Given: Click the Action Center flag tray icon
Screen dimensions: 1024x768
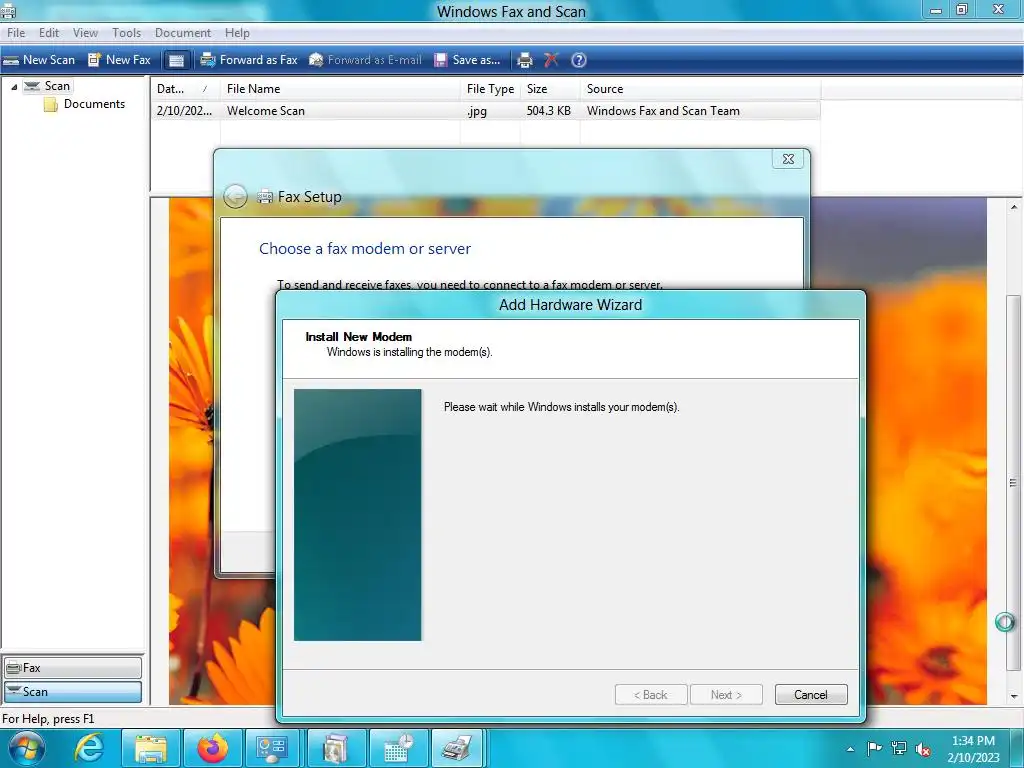Looking at the screenshot, I should (874, 748).
